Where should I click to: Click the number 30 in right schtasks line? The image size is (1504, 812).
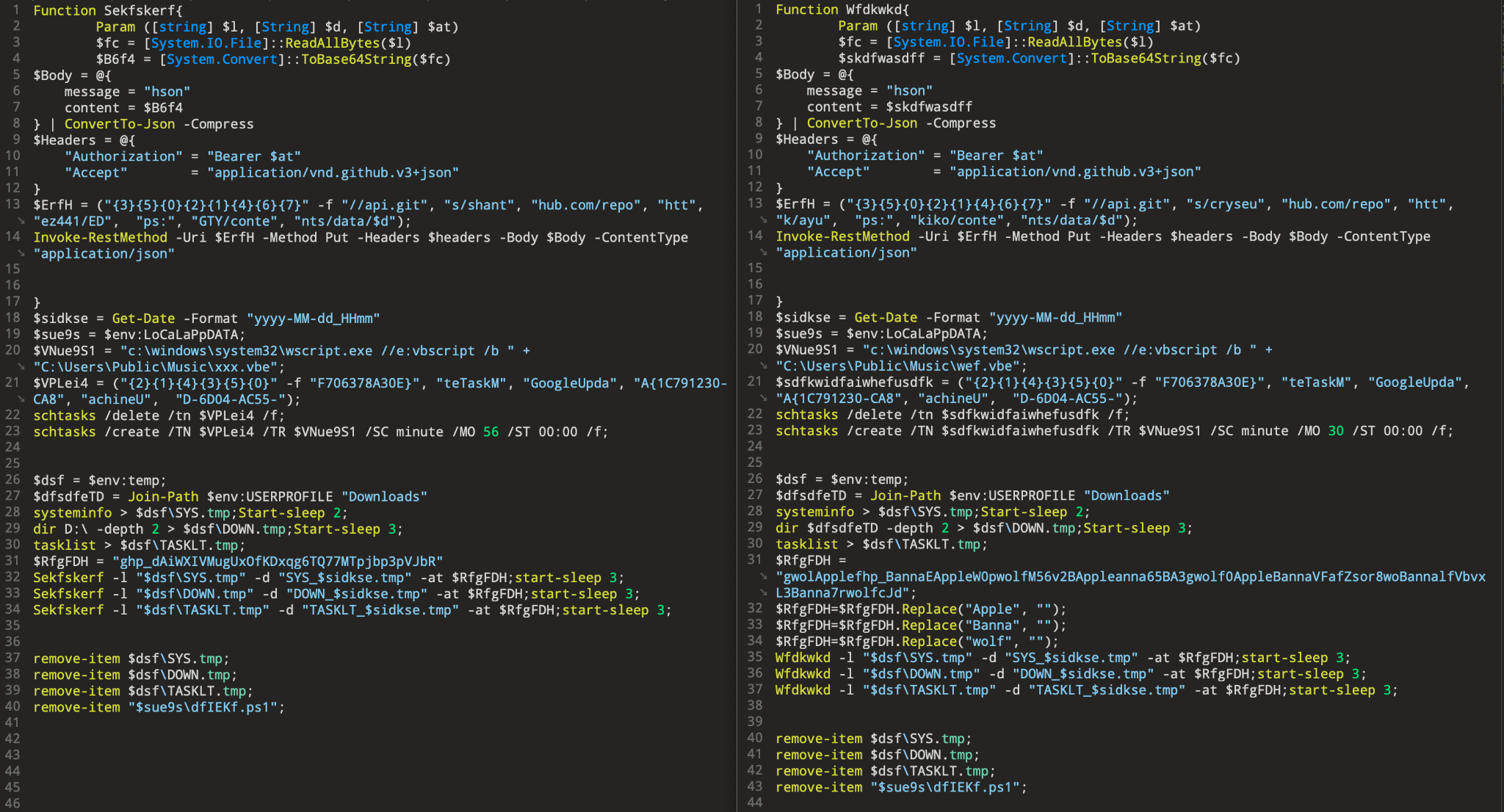(x=1336, y=431)
